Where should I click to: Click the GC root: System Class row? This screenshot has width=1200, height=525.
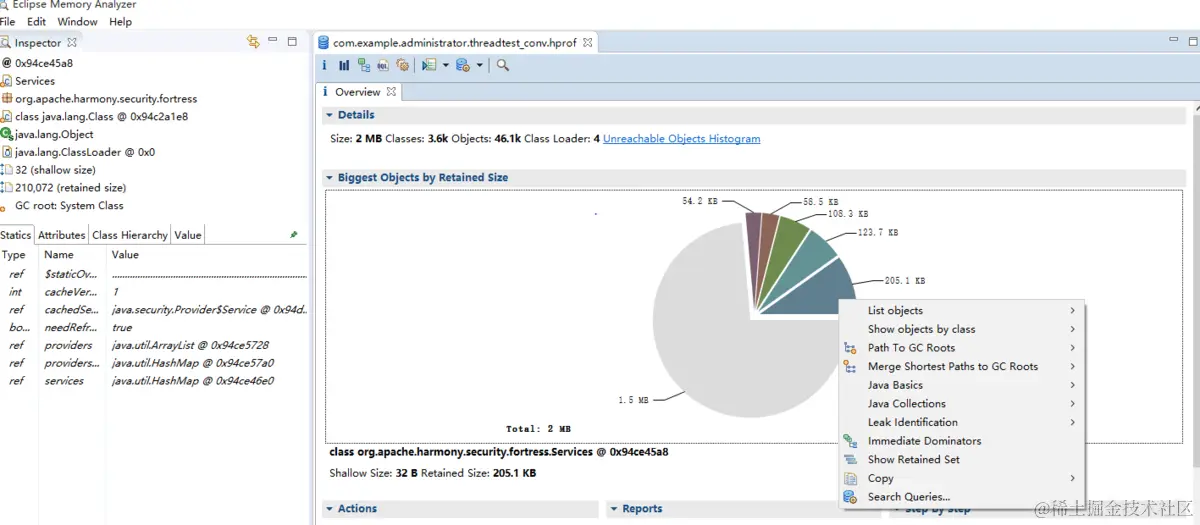pyautogui.click(x=69, y=206)
